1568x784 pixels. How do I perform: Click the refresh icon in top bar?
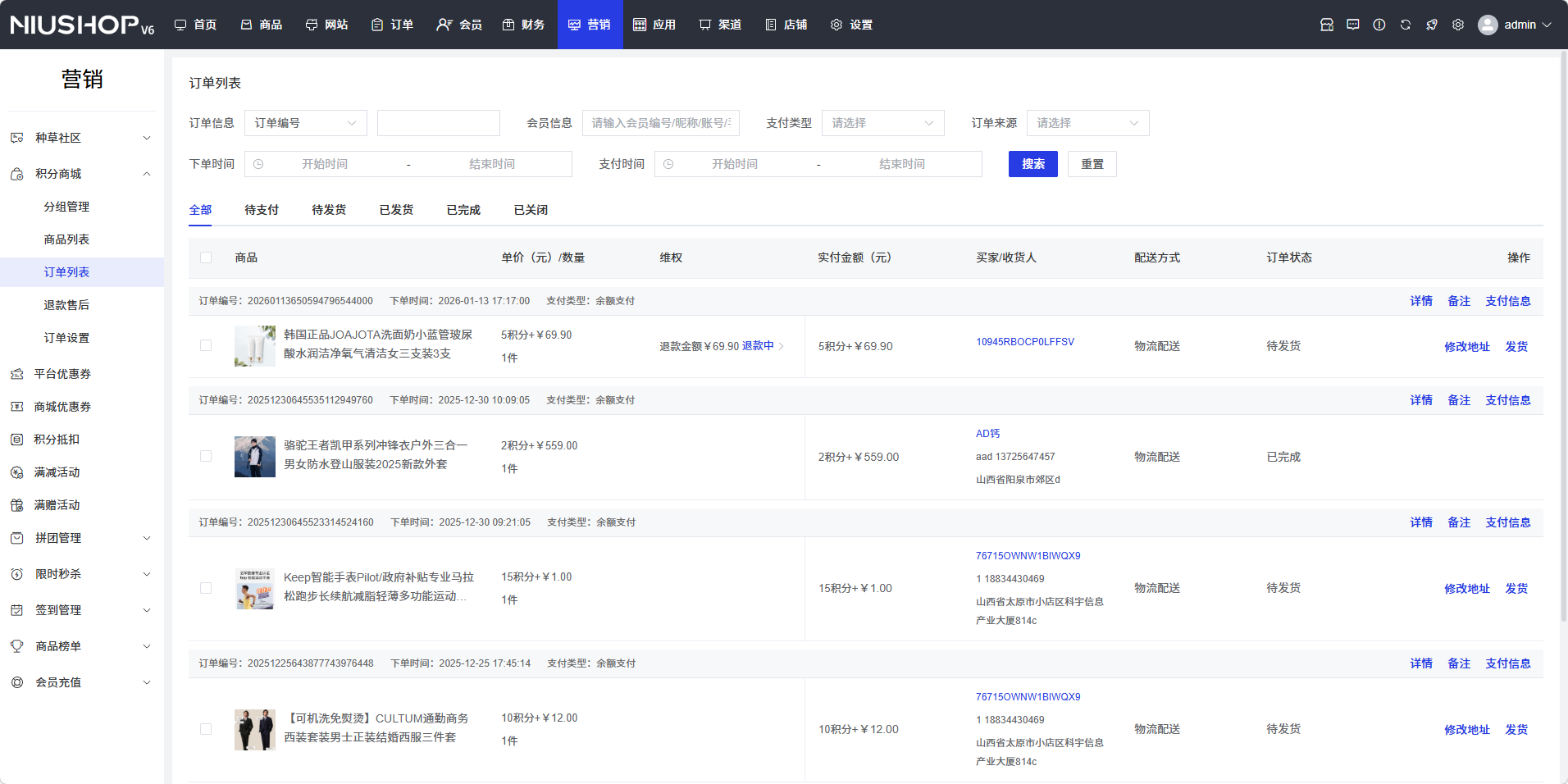[x=1405, y=25]
